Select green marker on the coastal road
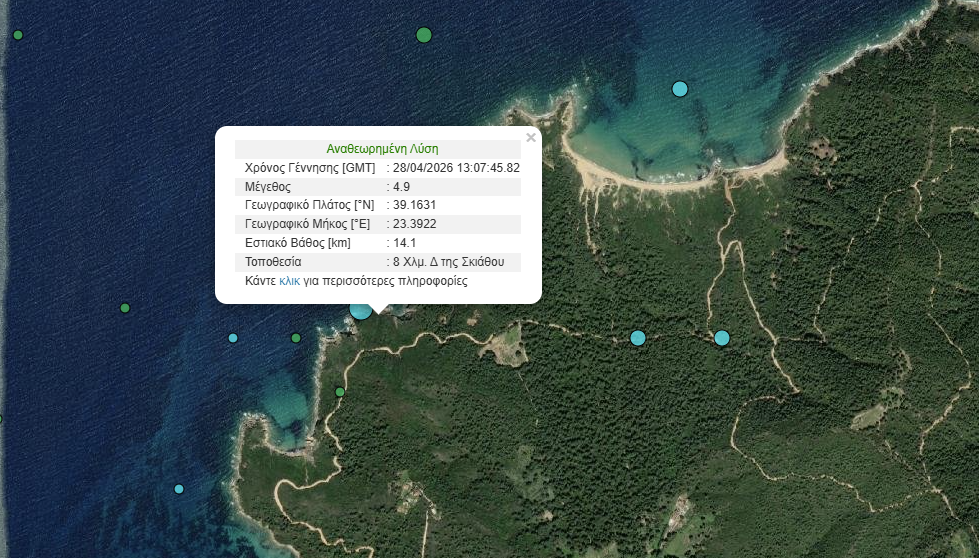The image size is (979, 558). 340,392
